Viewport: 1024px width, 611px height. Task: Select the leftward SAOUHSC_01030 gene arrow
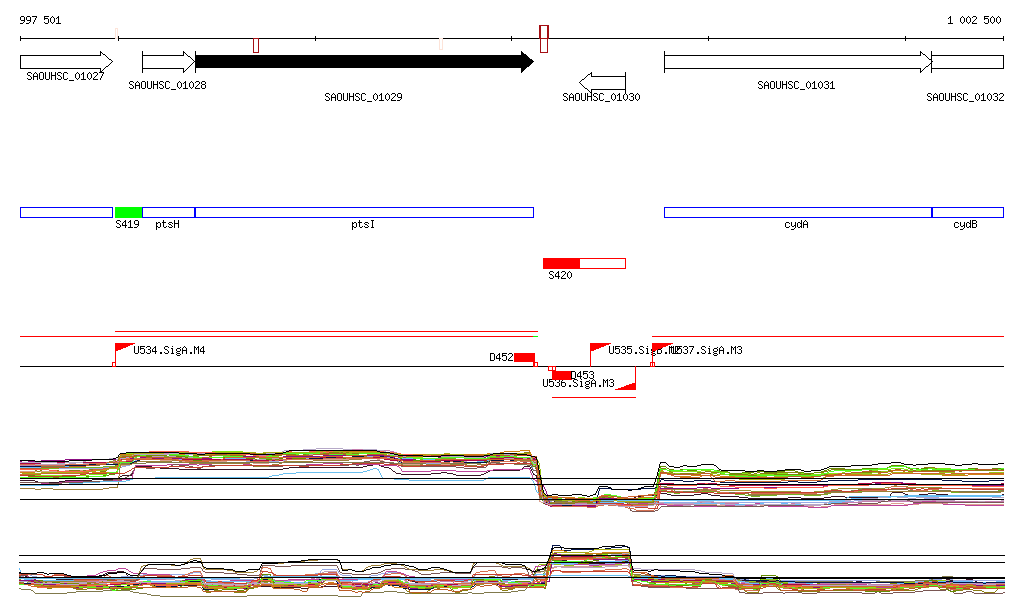point(602,82)
